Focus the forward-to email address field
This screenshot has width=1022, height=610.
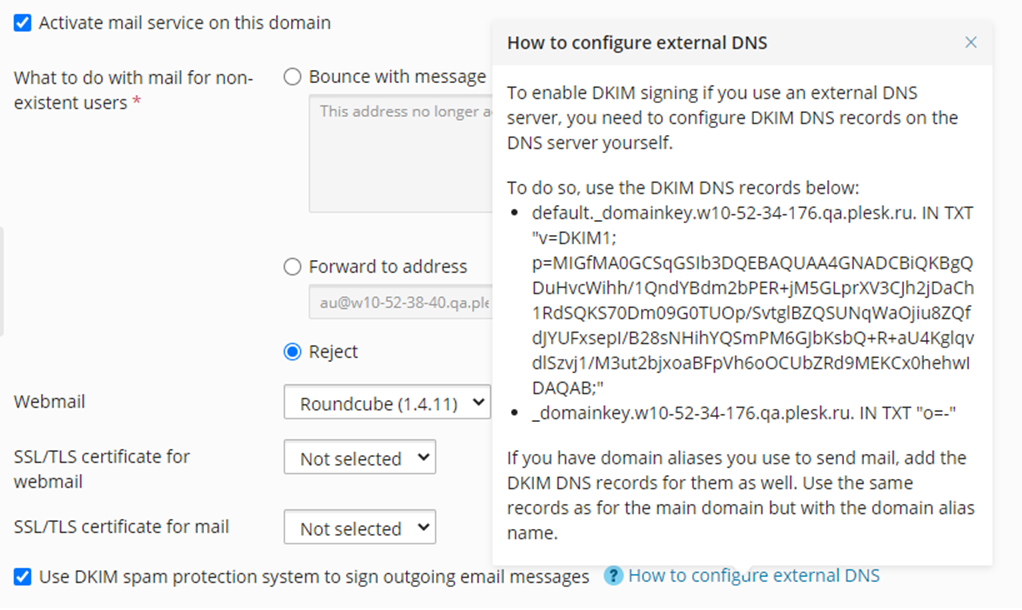400,301
